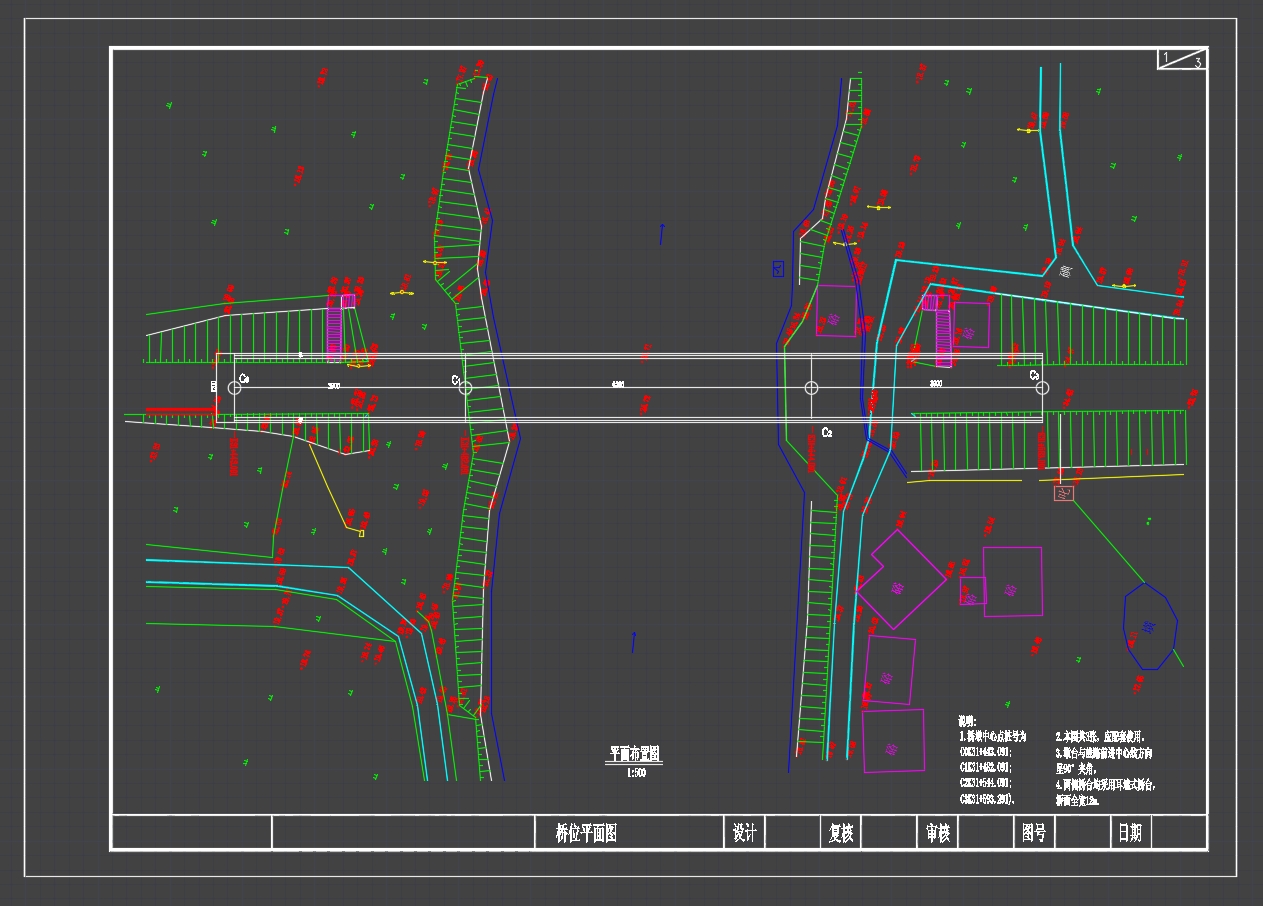Click the lower blue flow direction arrow
Image resolution: width=1263 pixels, height=906 pixels.
633,641
